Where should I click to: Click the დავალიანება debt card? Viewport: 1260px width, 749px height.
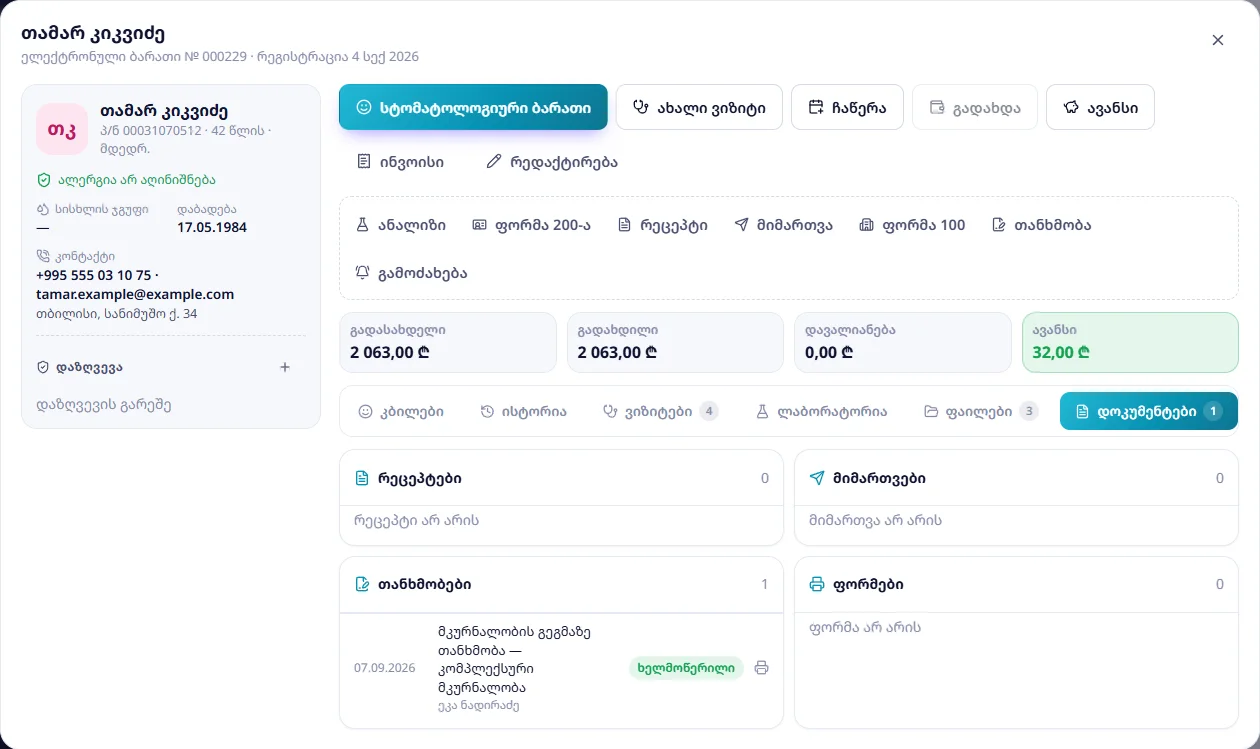[x=902, y=342]
